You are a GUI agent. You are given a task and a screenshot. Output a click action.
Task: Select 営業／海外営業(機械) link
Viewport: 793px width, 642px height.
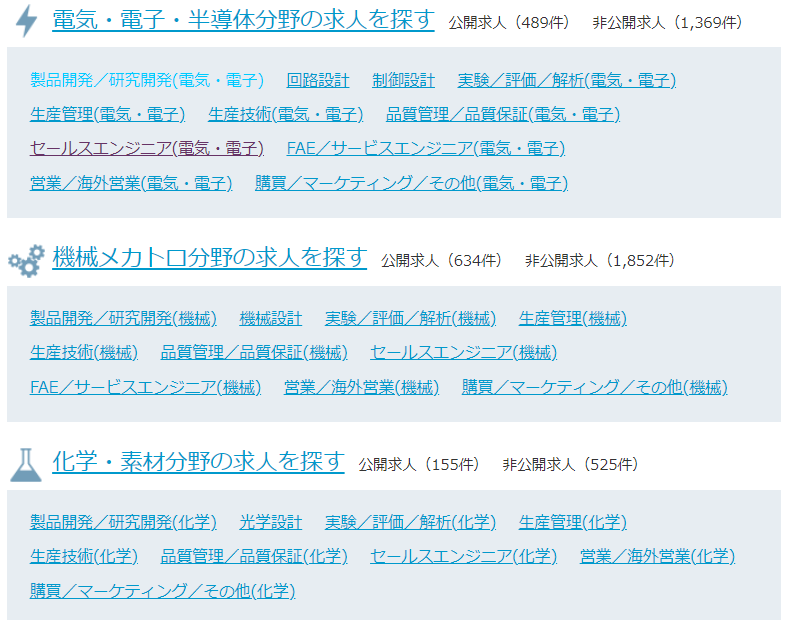[361, 388]
